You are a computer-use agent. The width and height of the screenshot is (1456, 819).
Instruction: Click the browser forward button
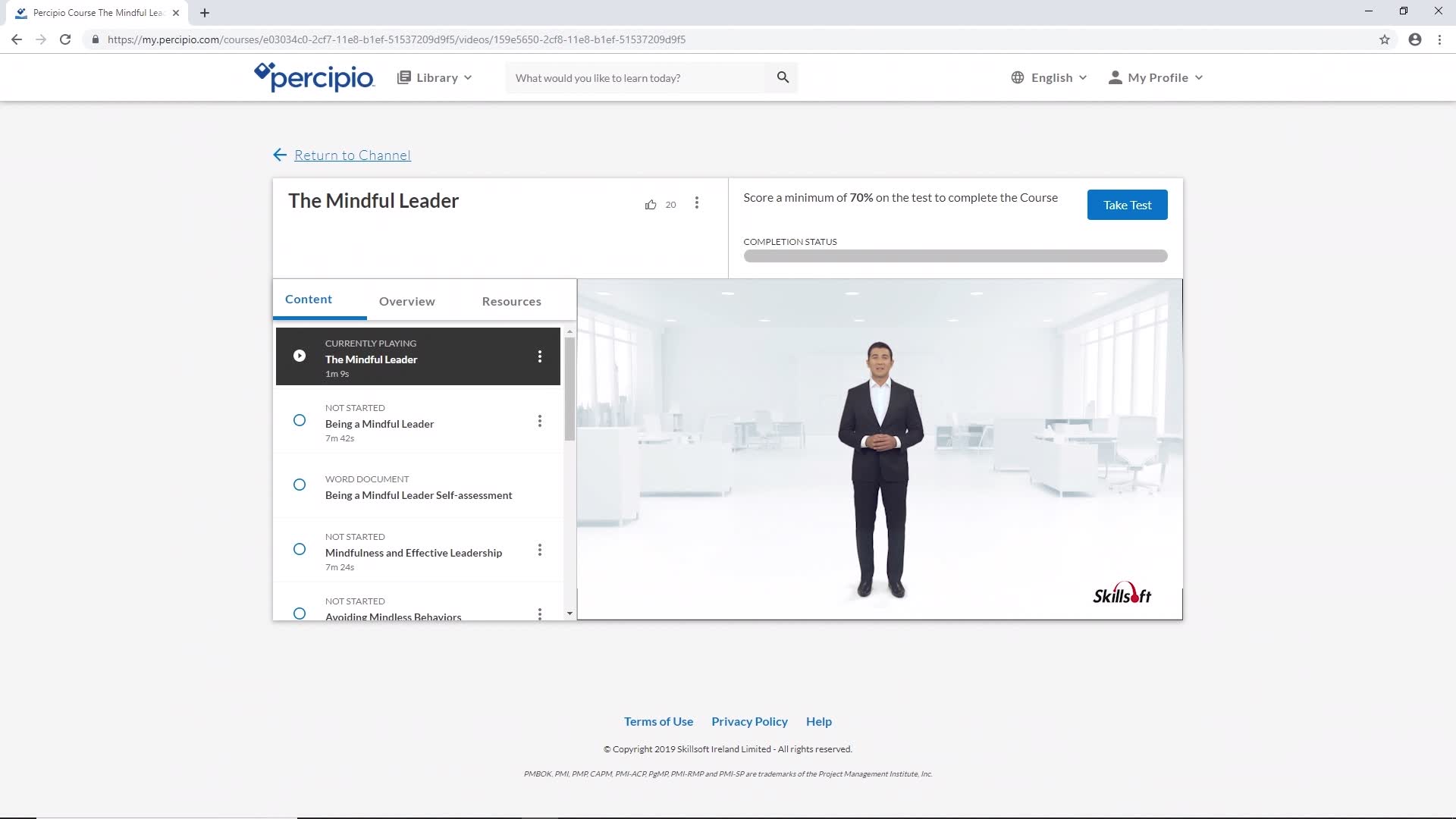(41, 39)
